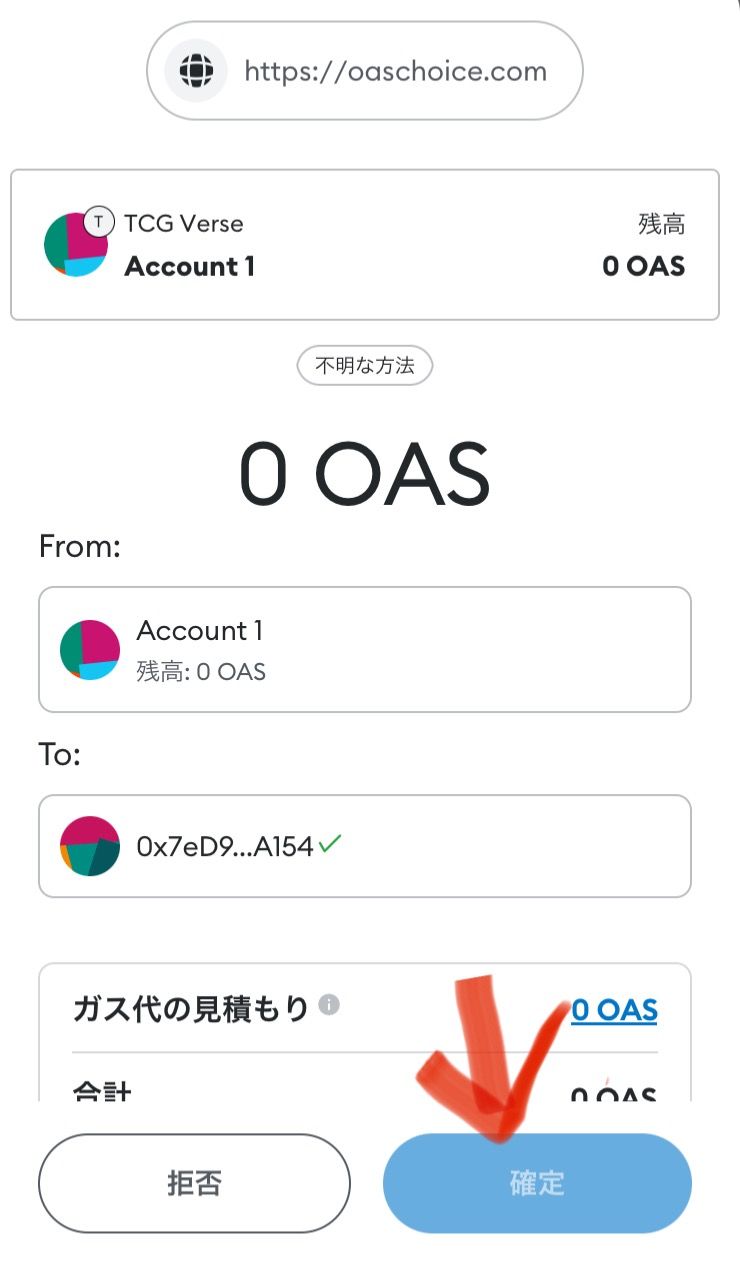Select the 0x7eD9...A154 recipient address
The height and width of the screenshot is (1261, 740).
(225, 847)
